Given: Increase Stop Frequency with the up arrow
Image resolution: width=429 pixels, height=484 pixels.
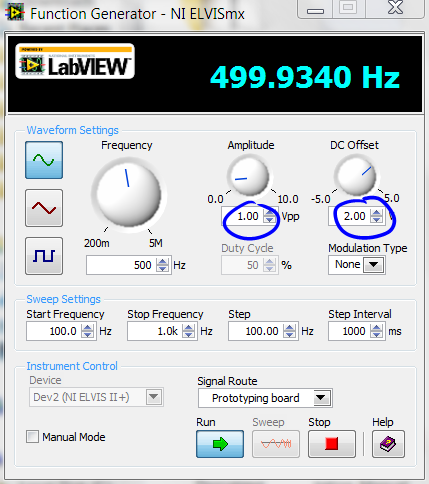Looking at the screenshot, I should point(189,327).
